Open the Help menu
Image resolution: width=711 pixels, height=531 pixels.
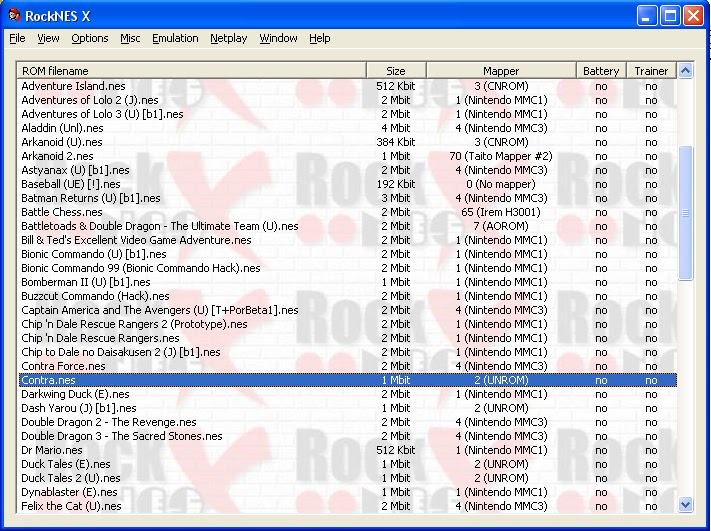(x=320, y=39)
